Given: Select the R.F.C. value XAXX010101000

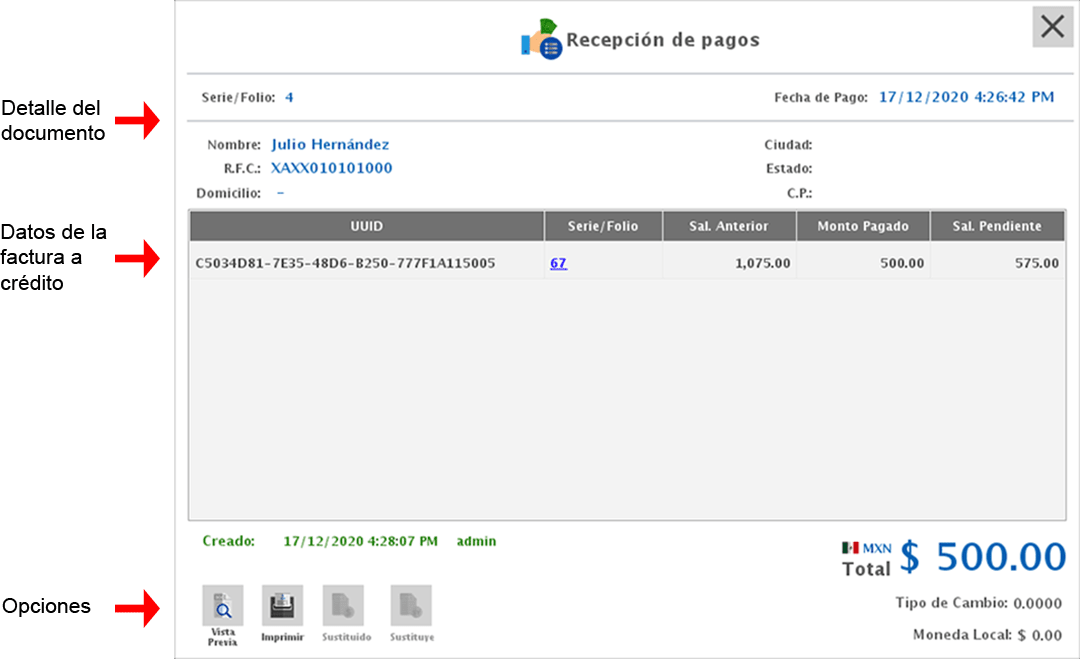Looking at the screenshot, I should coord(330,168).
